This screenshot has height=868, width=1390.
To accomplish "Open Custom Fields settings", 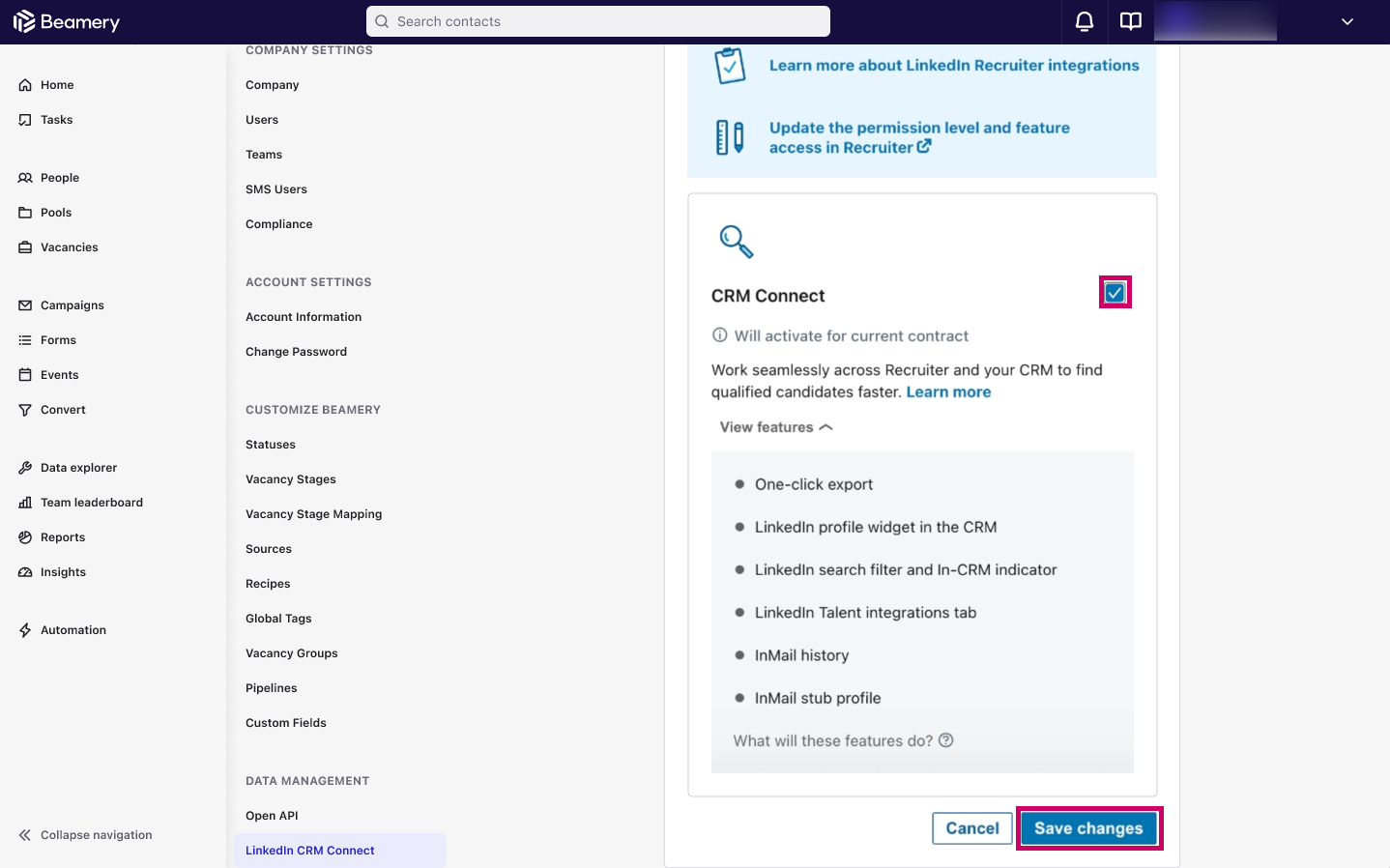I will coord(286,723).
